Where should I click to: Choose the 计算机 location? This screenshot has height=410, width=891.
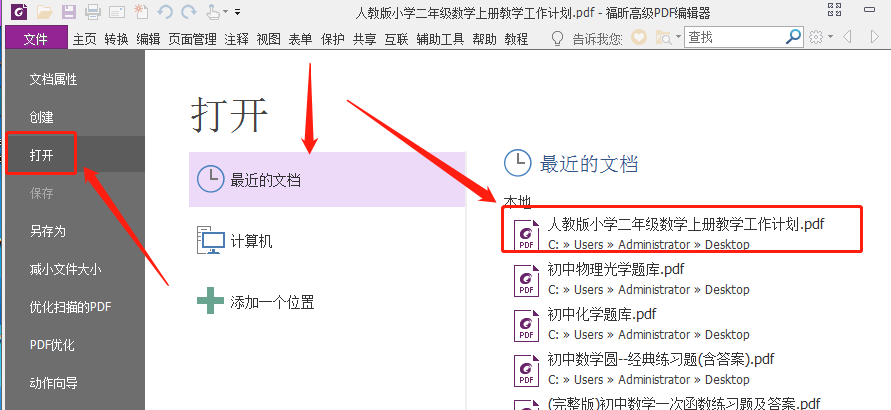pyautogui.click(x=327, y=241)
